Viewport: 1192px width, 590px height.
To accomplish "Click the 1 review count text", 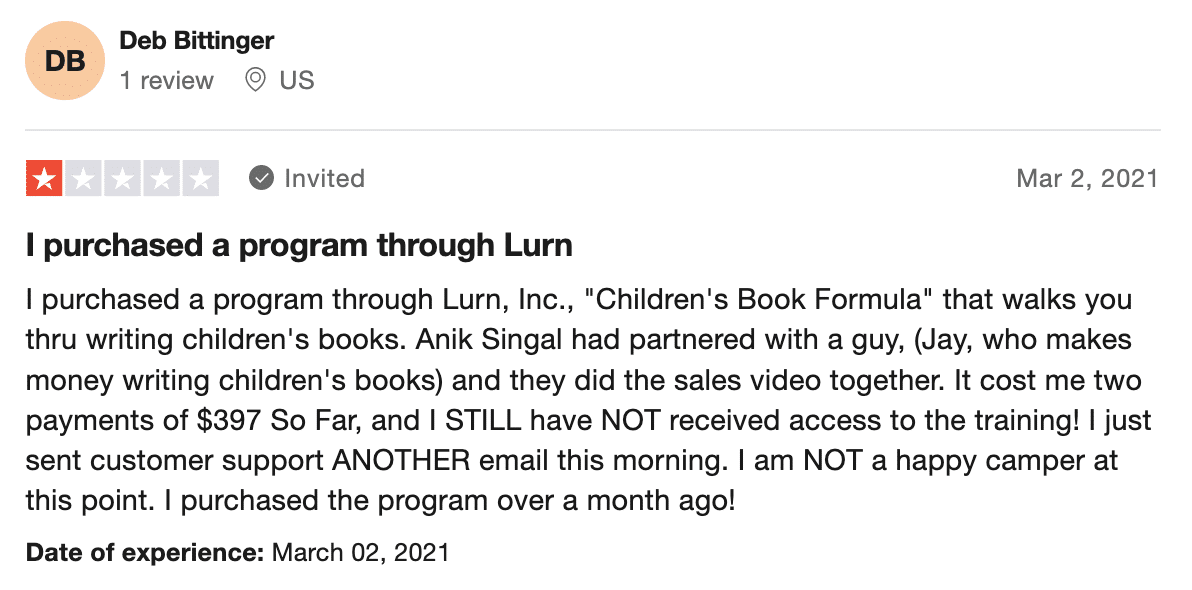I will [x=166, y=80].
